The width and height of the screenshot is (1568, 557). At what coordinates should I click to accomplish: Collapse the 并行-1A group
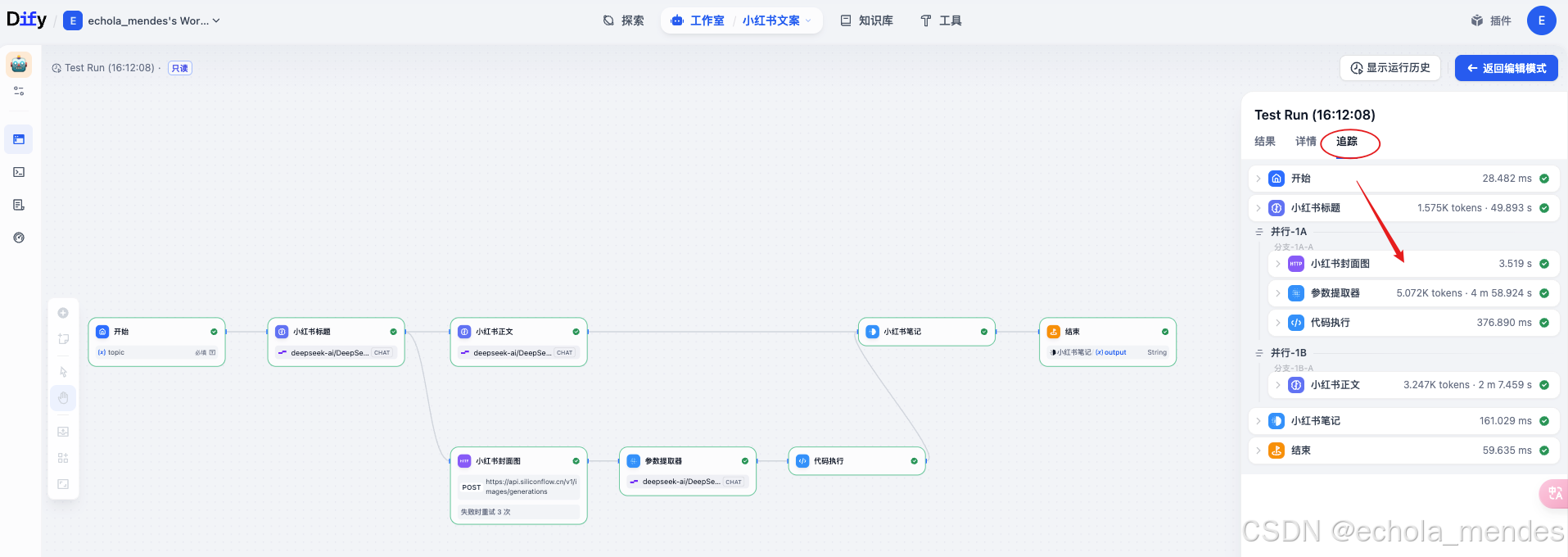pos(1259,232)
